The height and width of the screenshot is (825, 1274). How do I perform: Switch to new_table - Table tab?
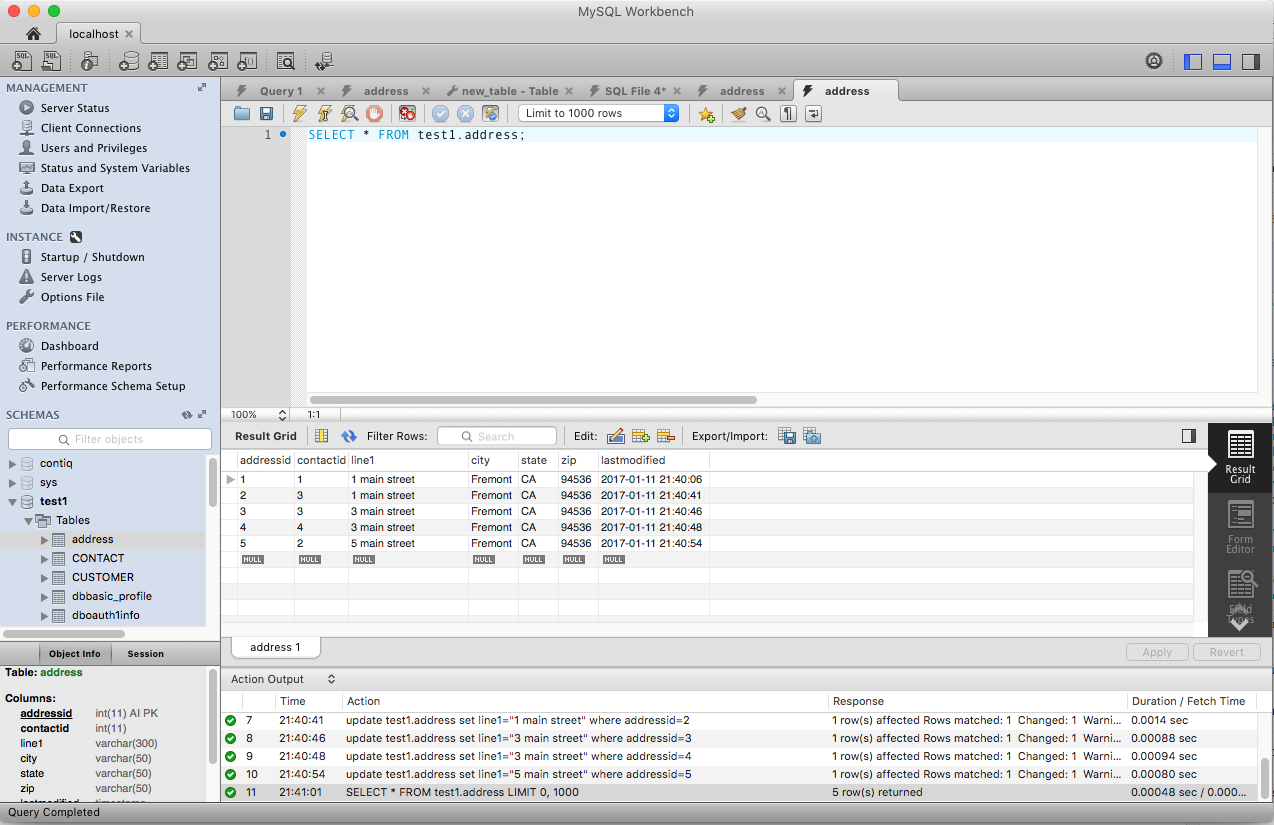(x=510, y=91)
